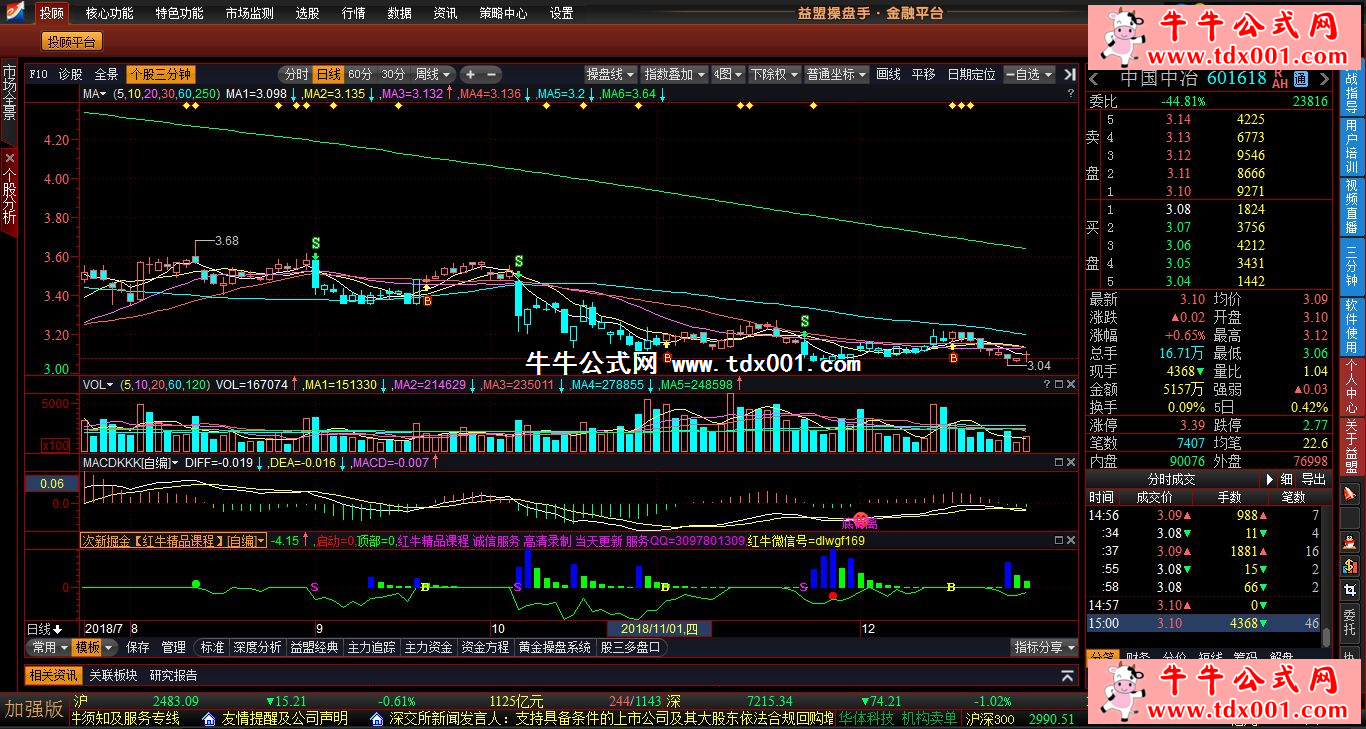
Task: Click the 管理 template button
Action: click(x=173, y=648)
